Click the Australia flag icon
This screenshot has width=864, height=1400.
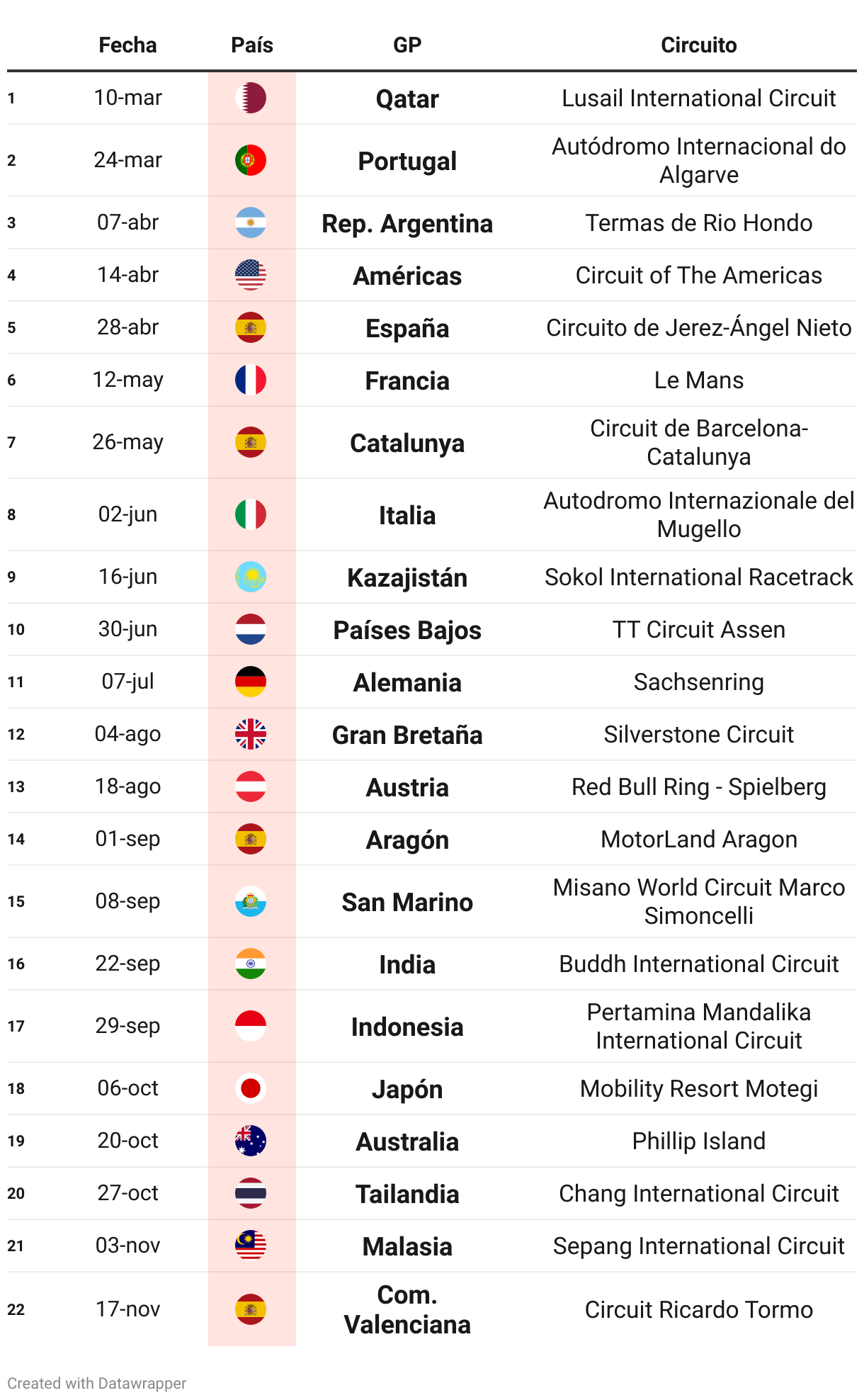coord(251,1141)
